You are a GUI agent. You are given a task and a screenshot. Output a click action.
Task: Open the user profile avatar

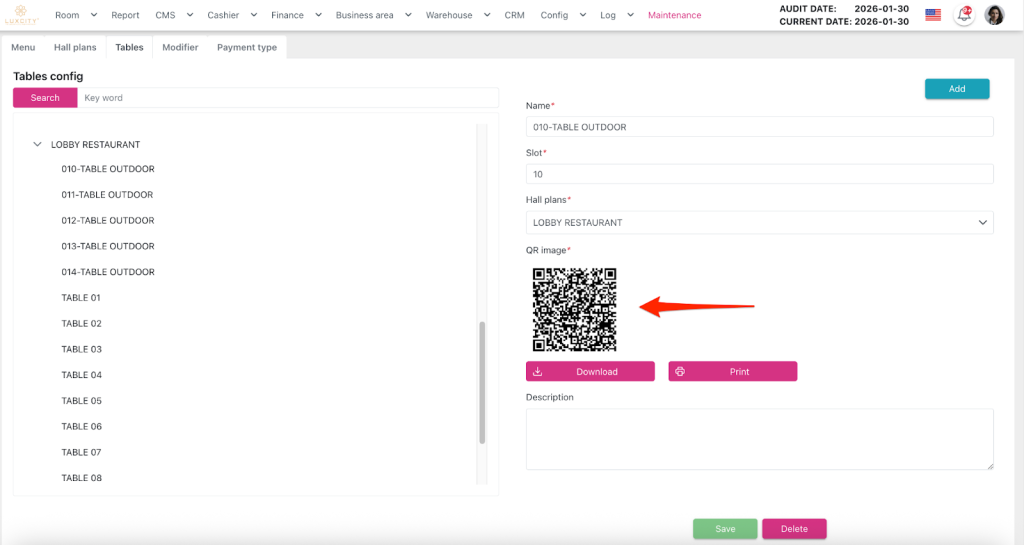(x=994, y=15)
